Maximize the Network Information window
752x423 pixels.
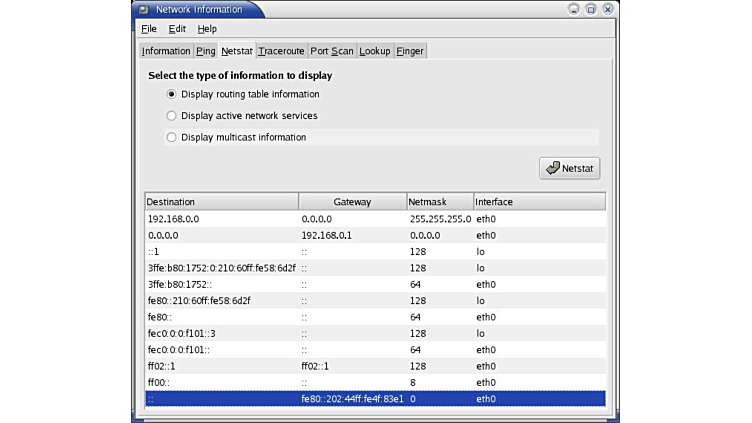click(591, 9)
